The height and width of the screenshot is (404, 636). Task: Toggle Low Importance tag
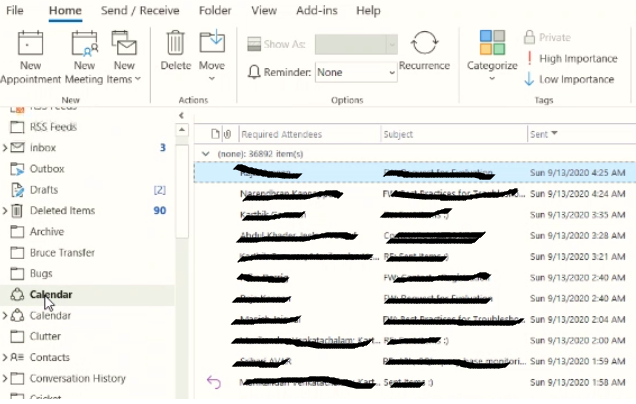click(569, 79)
